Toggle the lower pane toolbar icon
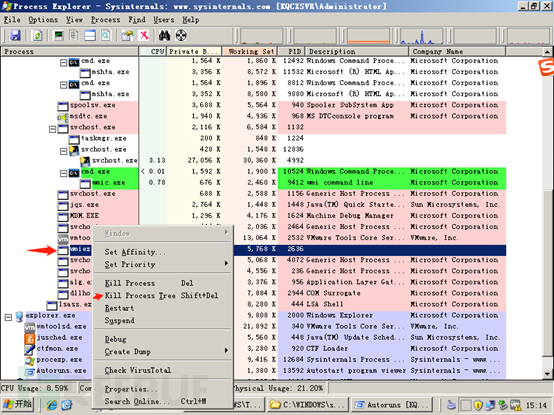 pyautogui.click(x=90, y=36)
